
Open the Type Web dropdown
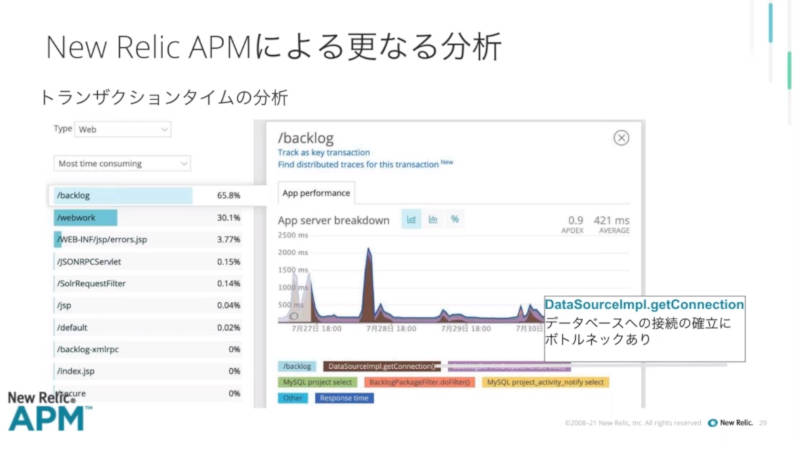point(122,130)
